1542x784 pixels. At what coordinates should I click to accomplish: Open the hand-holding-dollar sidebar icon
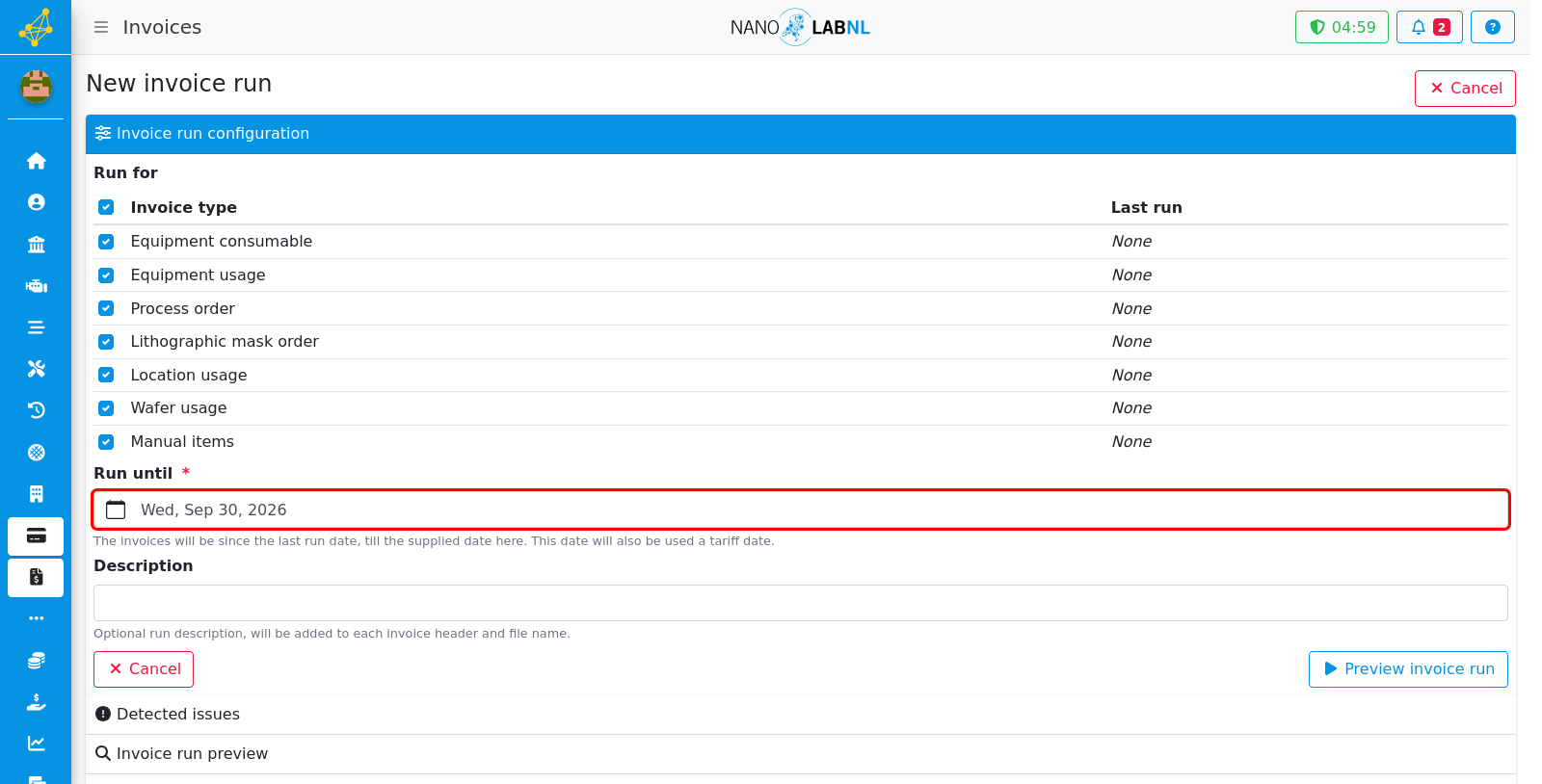[37, 702]
